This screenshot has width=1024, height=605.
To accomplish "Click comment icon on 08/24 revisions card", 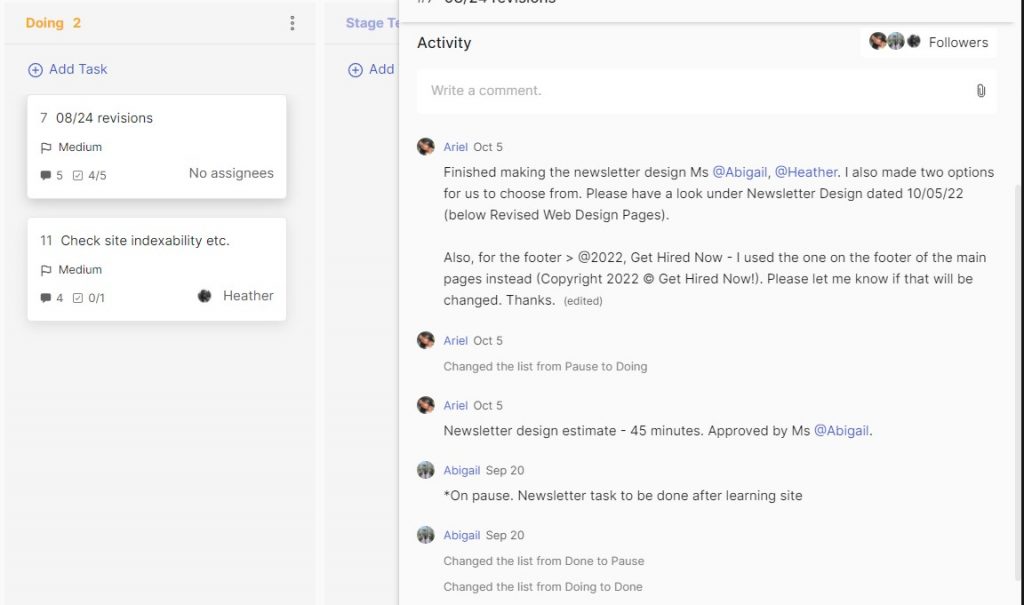I will coord(45,176).
